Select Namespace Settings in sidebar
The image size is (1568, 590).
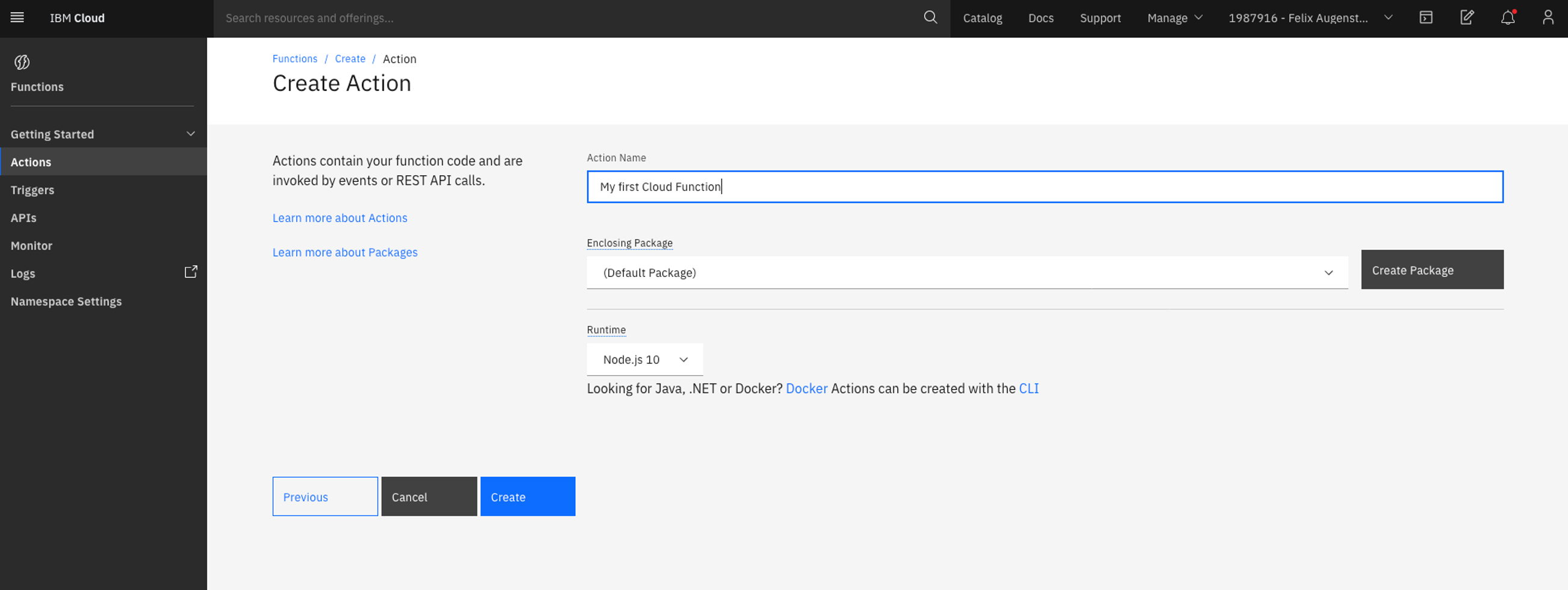pos(66,302)
